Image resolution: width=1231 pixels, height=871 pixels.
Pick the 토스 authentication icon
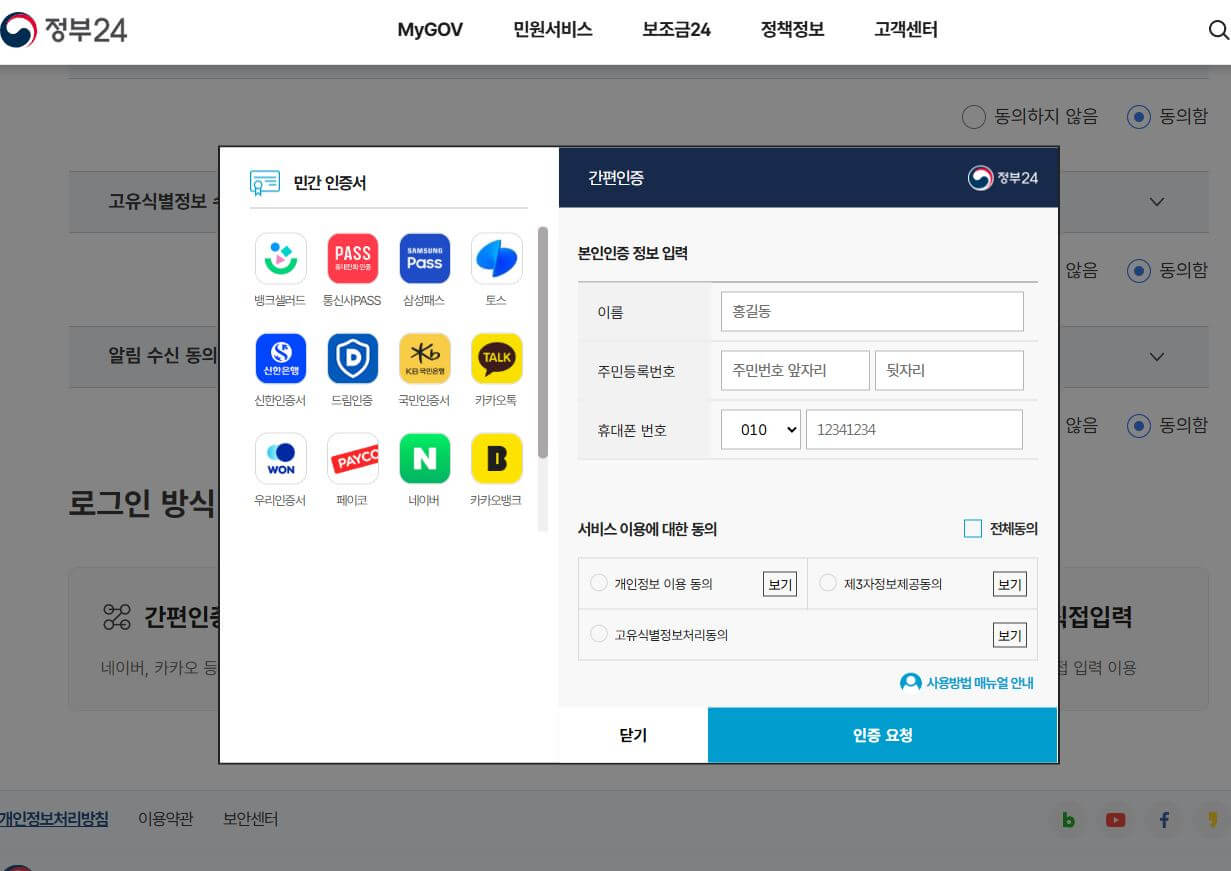point(497,259)
